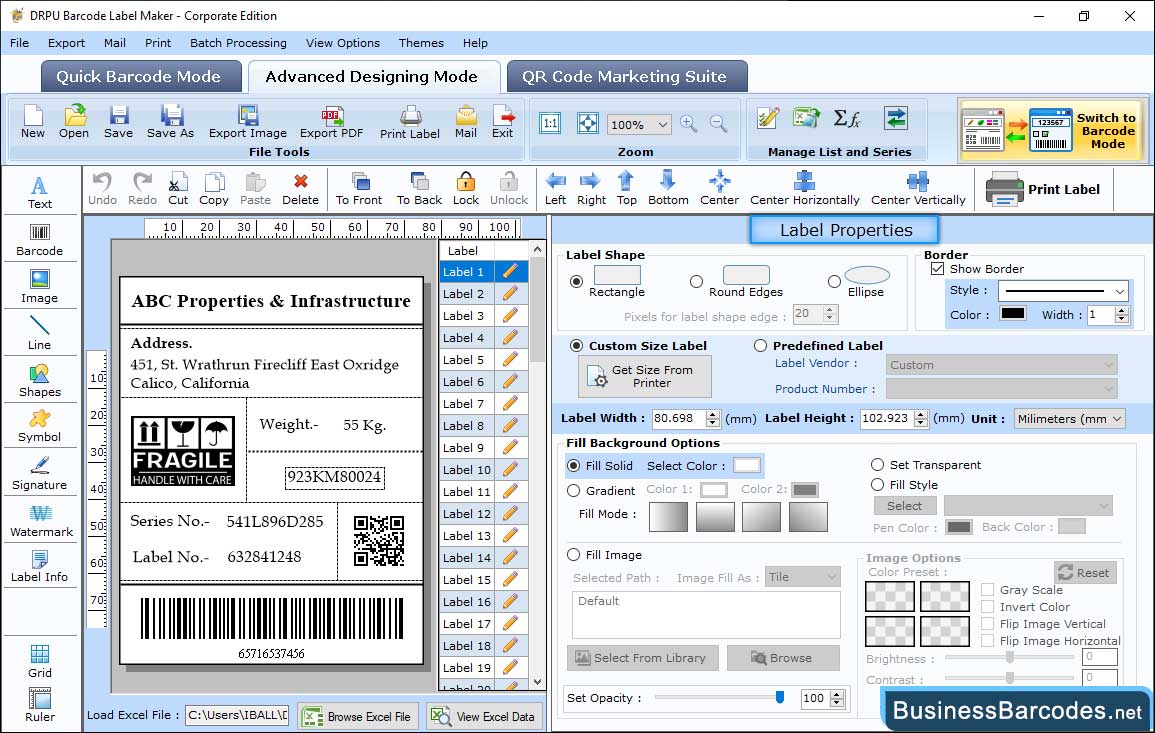1155x733 pixels.
Task: Toggle the Ruler display
Action: [40, 706]
